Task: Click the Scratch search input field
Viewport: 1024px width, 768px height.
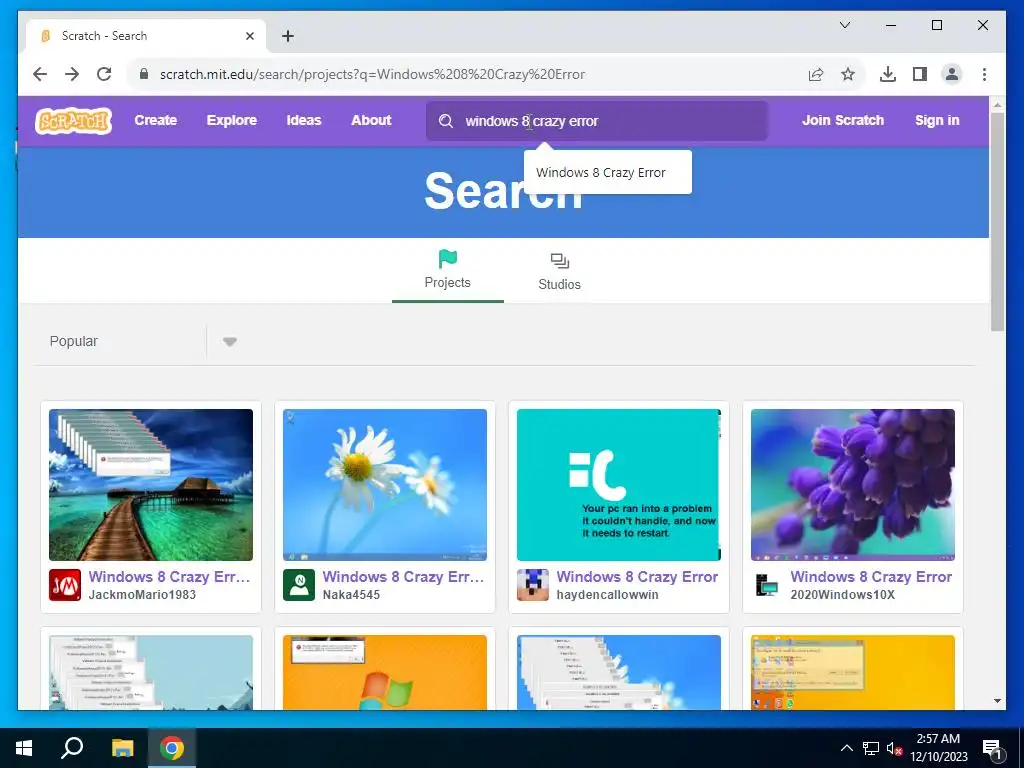Action: pos(597,121)
